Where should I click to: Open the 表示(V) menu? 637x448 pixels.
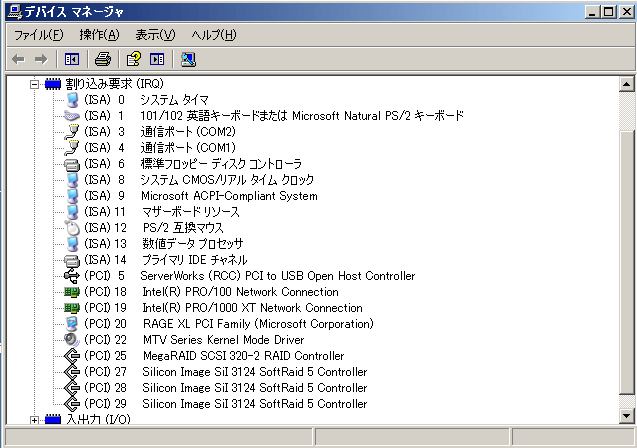(x=156, y=35)
